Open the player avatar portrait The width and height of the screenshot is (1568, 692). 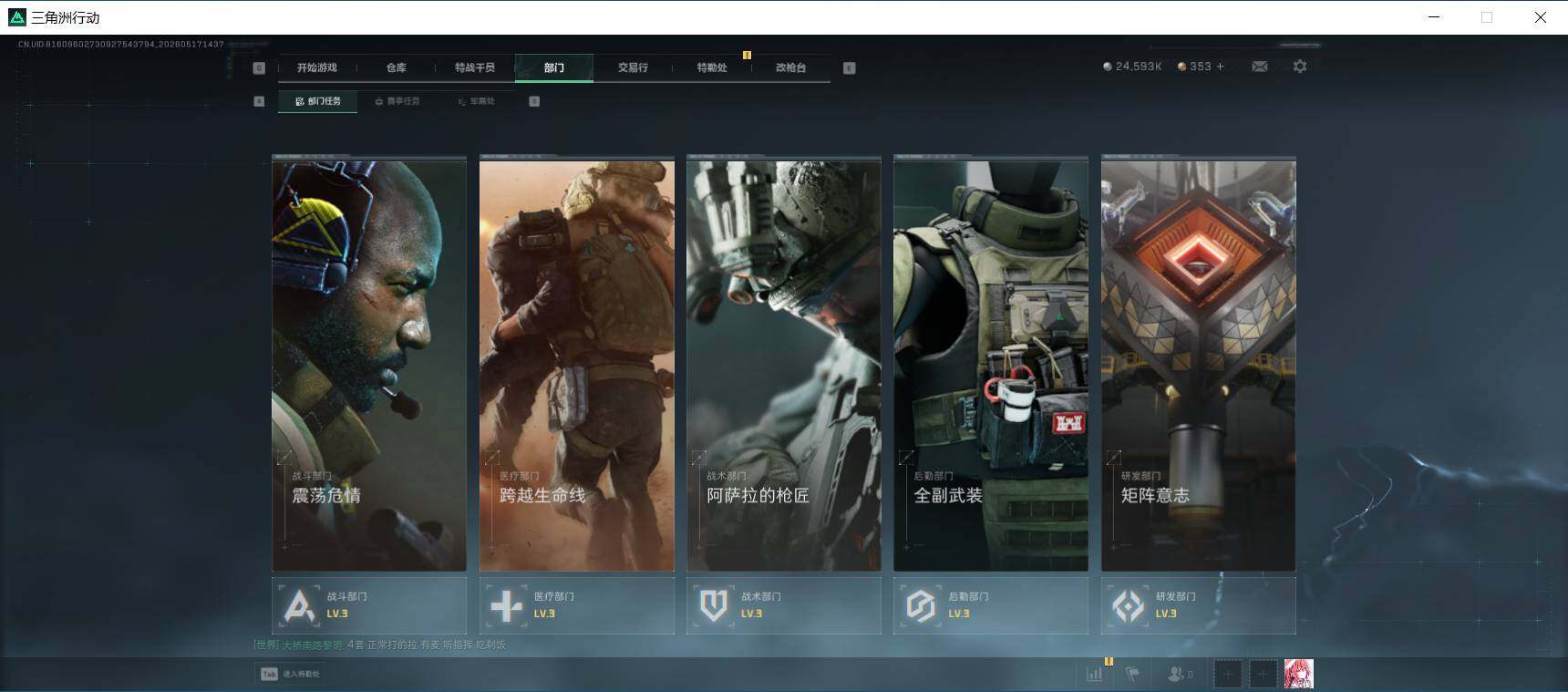[x=1299, y=674]
